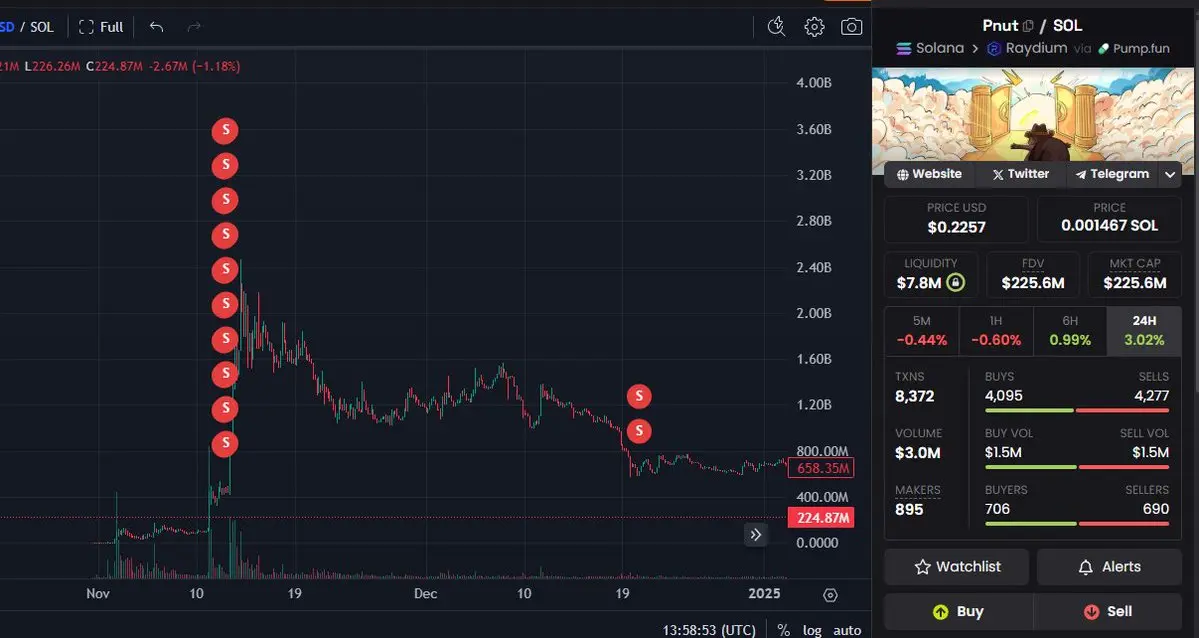Image resolution: width=1199 pixels, height=638 pixels.
Task: Click the undo arrow in chart toolbar
Action: click(x=157, y=27)
